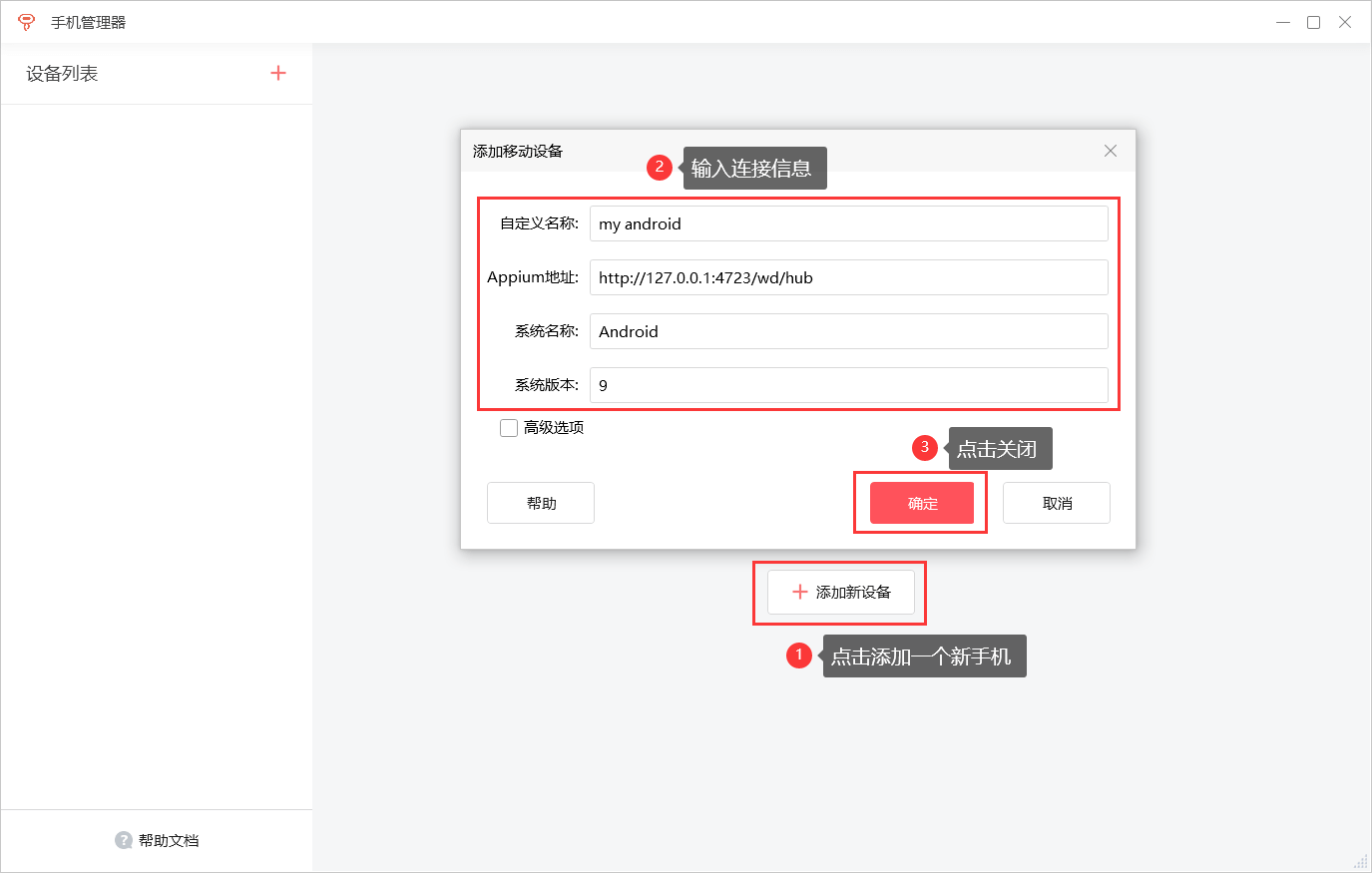
Task: Minimize the 手机管理器 window
Action: click(1283, 22)
